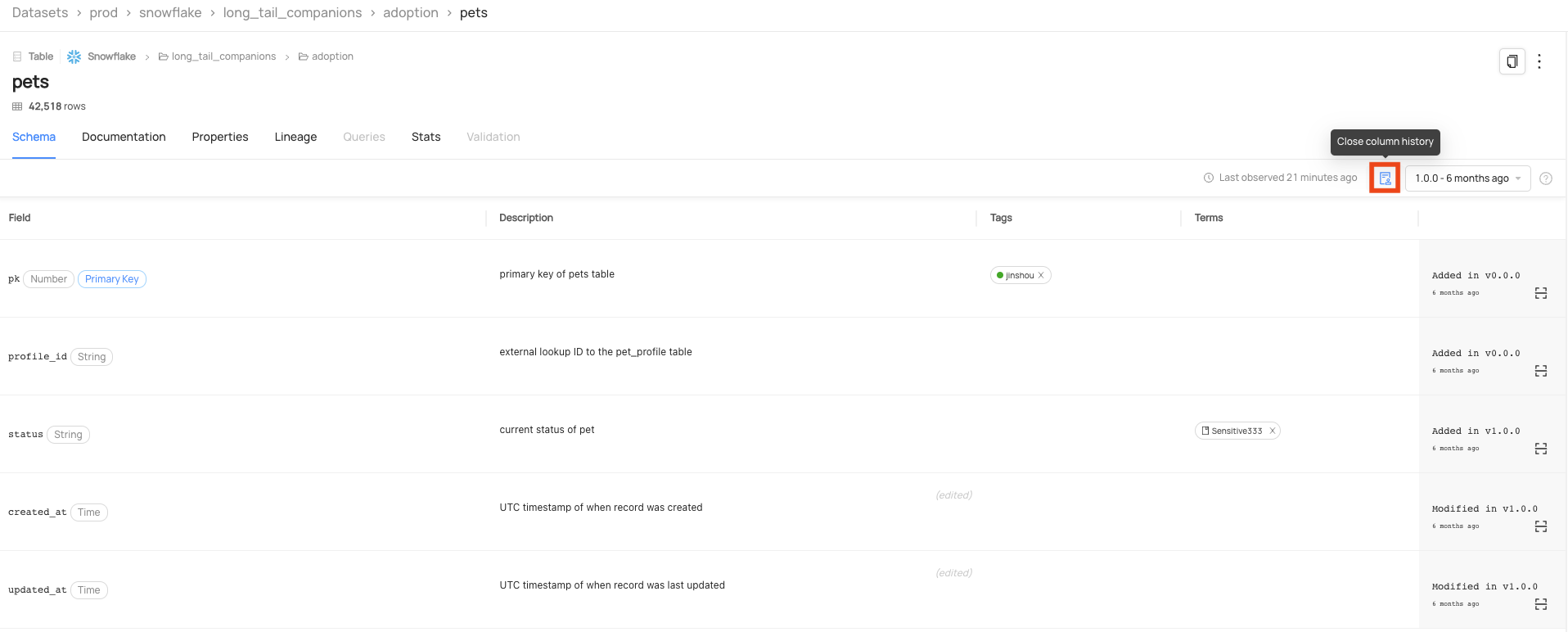Click the Snowflake platform link
This screenshot has width=1568, height=632.
[x=111, y=56]
